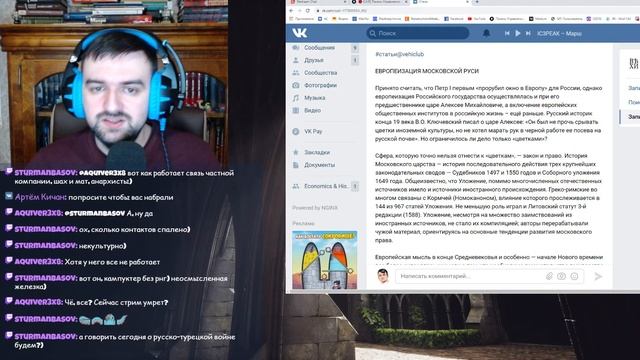Click the Сообщения unread counter badge
This screenshot has width=640, height=360.
(355, 48)
